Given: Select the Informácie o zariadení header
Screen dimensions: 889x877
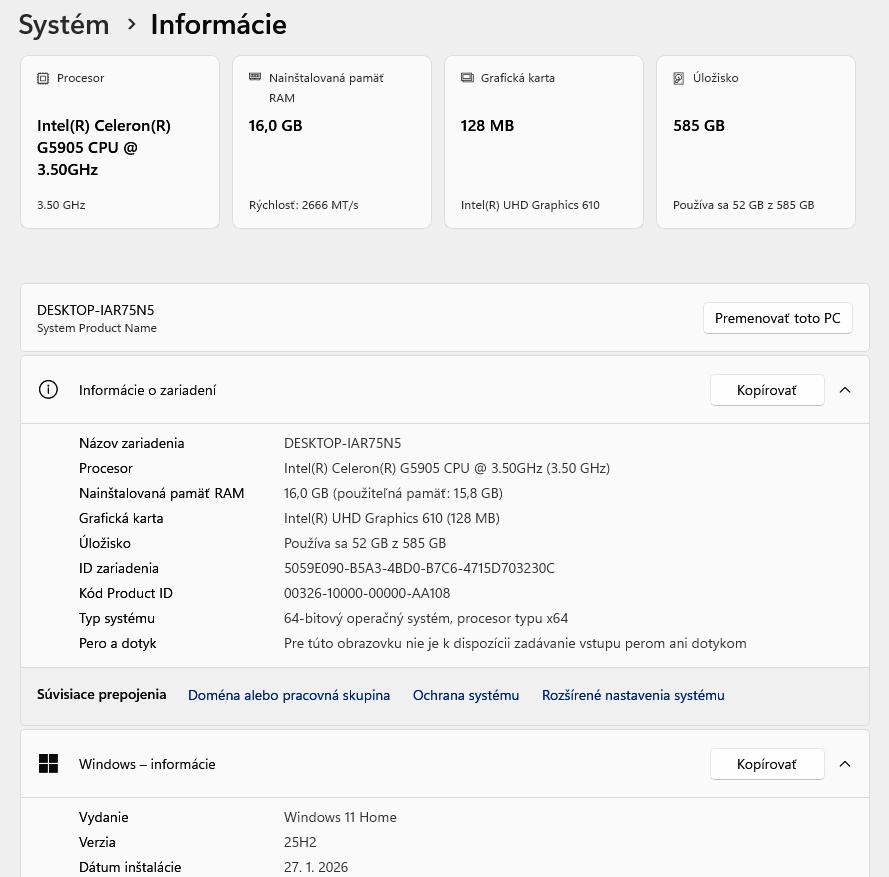Looking at the screenshot, I should click(444, 390).
